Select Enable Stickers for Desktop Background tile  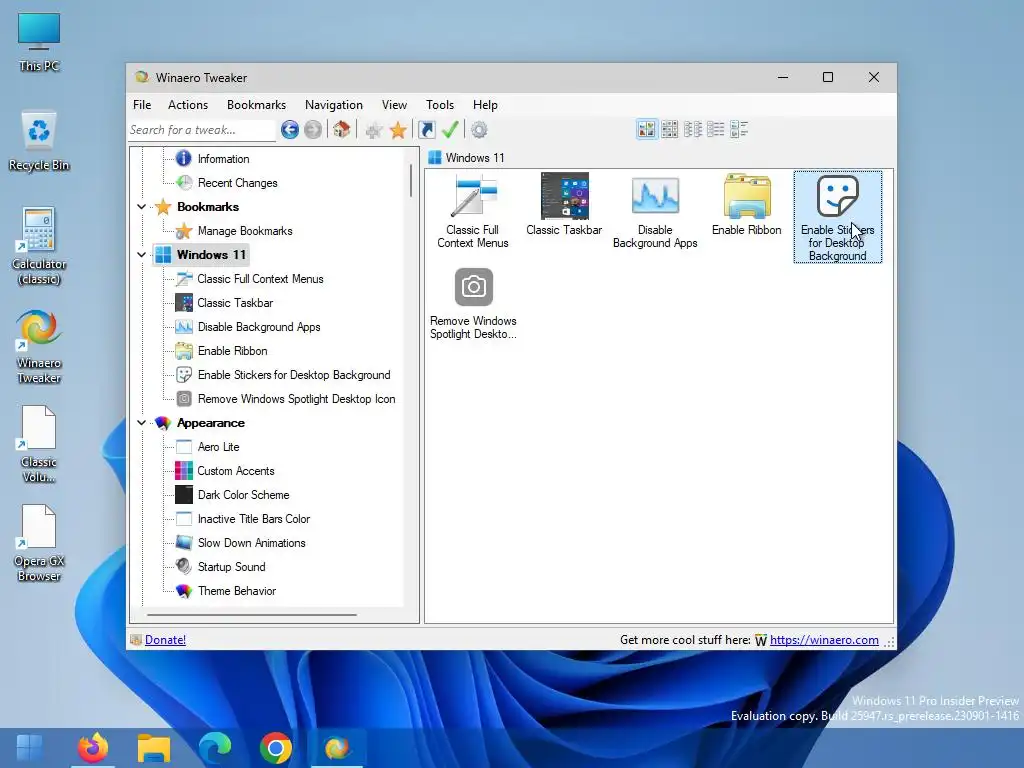tap(838, 217)
